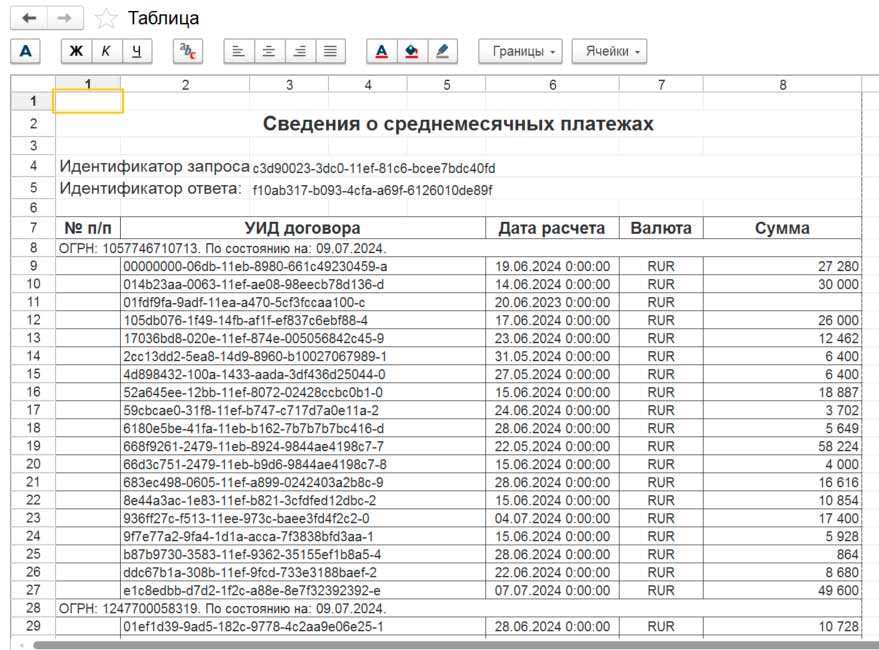This screenshot has height=650, width=879.
Task: Go forward with the right arrow button
Action: click(65, 18)
